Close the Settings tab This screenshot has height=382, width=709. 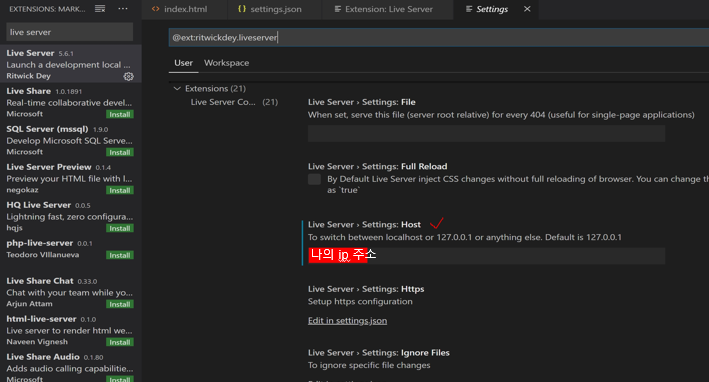pyautogui.click(x=527, y=9)
